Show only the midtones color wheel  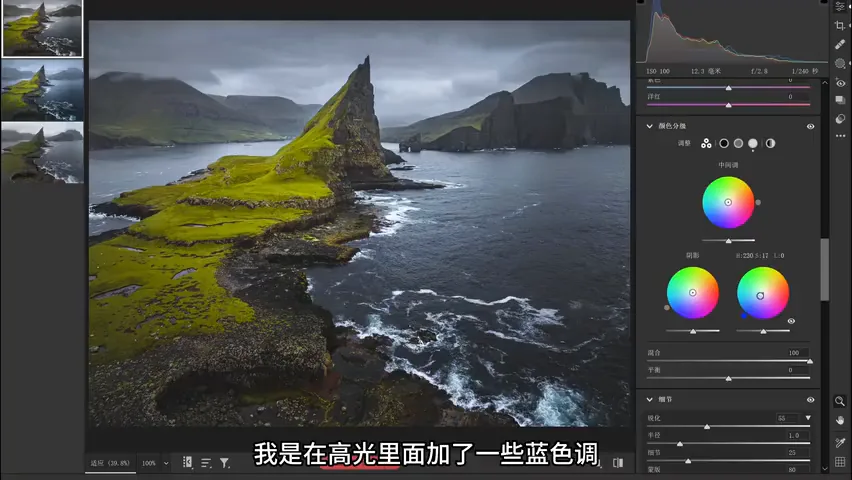(738, 144)
